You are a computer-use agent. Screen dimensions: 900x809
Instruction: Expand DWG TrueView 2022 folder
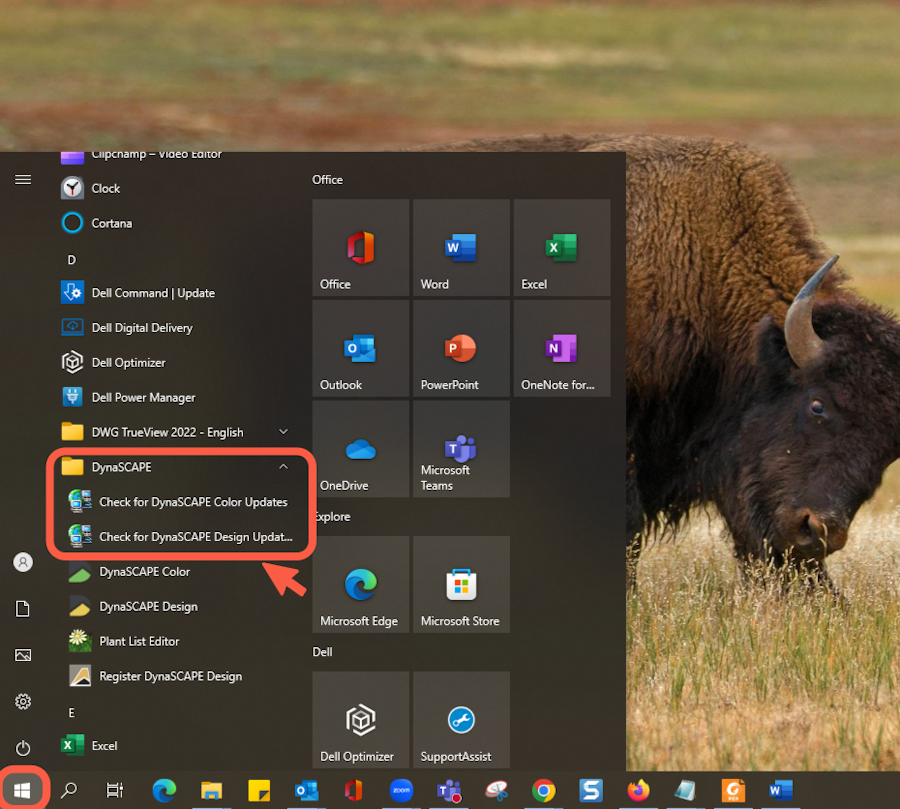(x=283, y=432)
